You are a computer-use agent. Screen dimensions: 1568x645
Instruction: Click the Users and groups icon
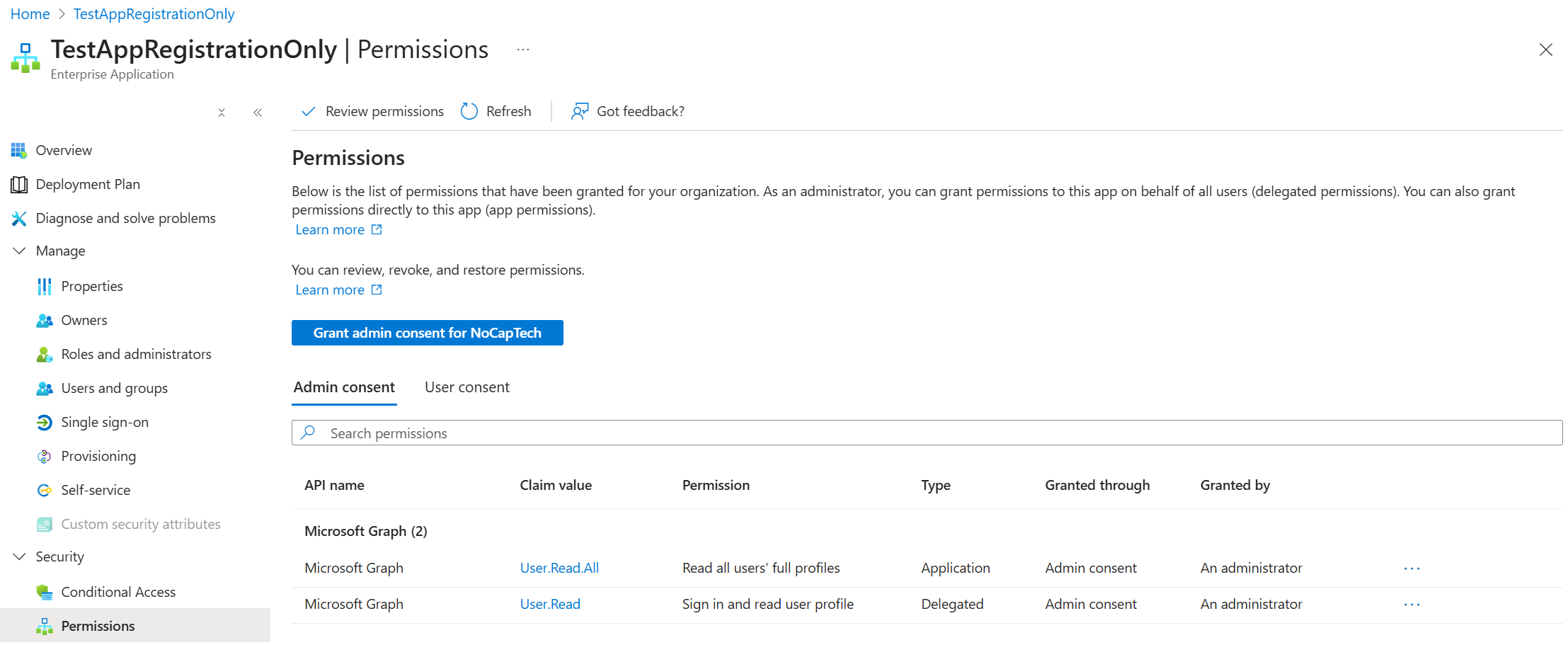pos(44,388)
